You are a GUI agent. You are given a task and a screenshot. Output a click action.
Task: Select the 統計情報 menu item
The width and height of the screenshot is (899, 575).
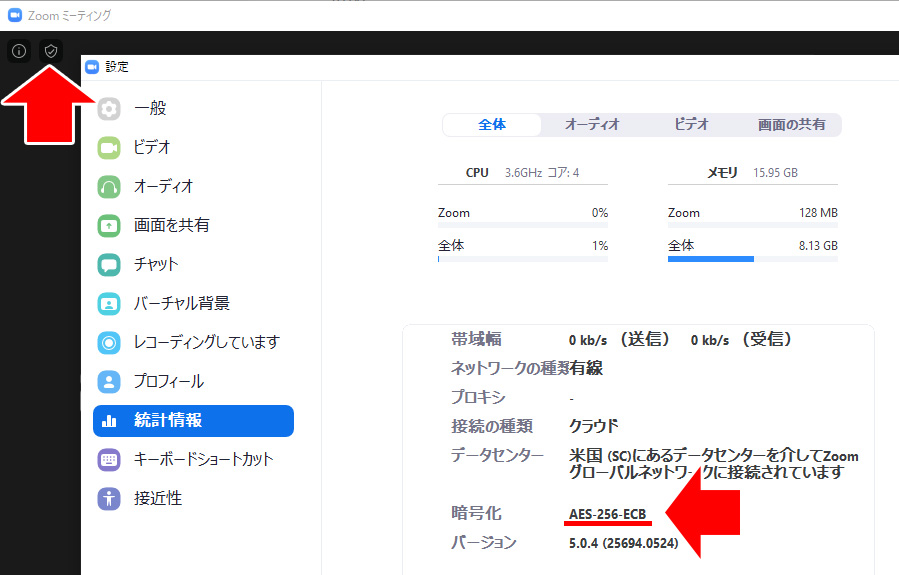[193, 421]
